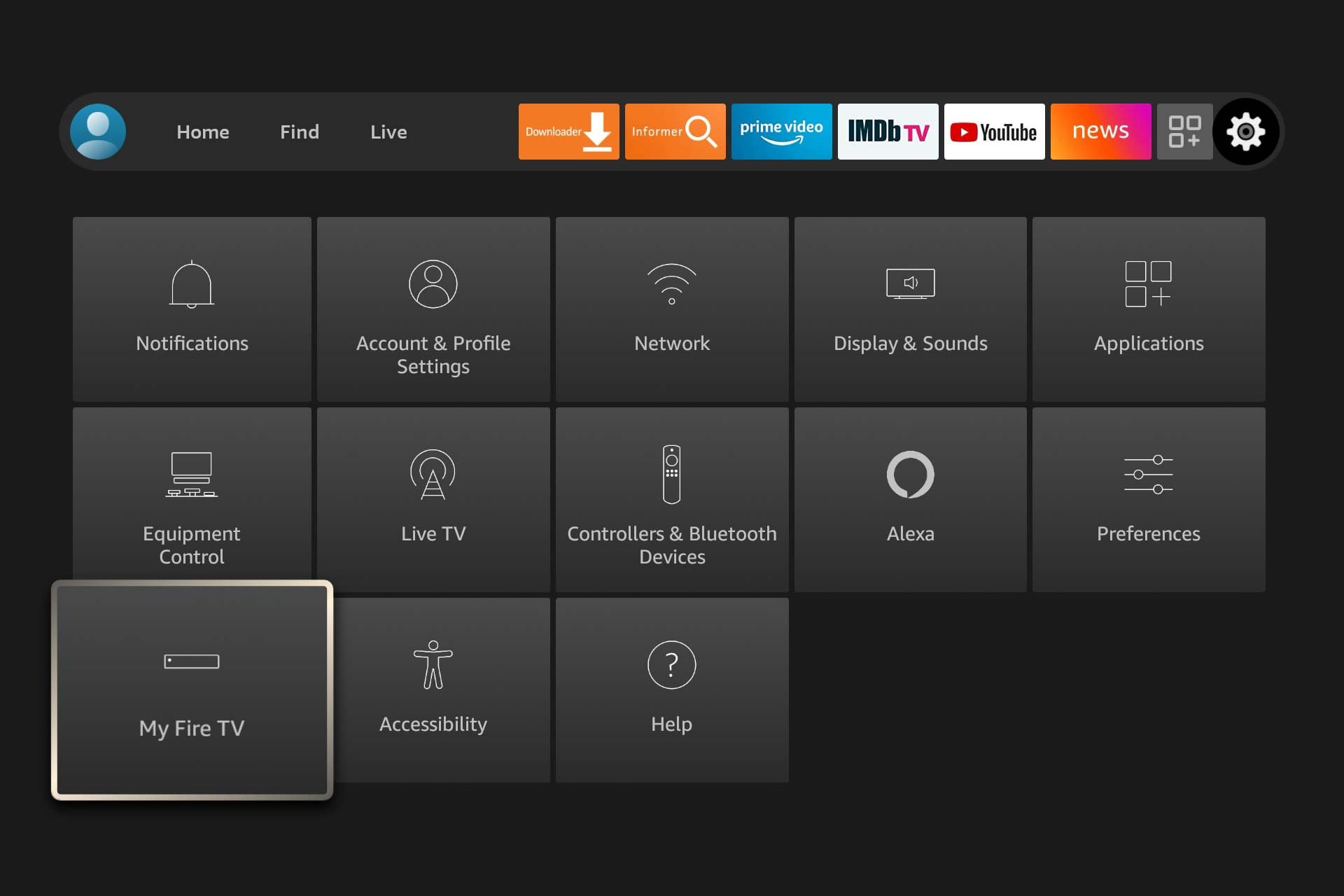The height and width of the screenshot is (896, 1344).
Task: Select the My Fire TV tile
Action: [192, 689]
